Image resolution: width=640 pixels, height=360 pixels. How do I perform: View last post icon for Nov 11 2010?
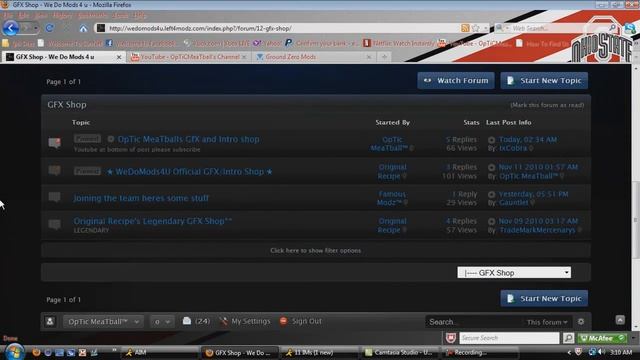click(x=491, y=167)
